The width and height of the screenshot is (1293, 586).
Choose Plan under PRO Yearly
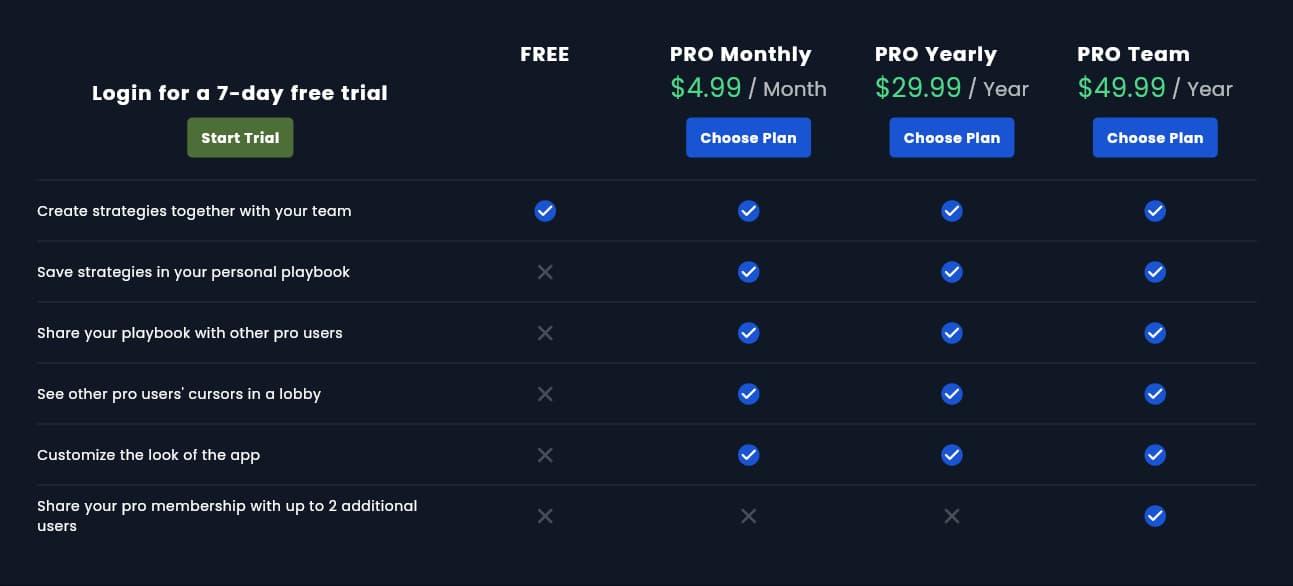(x=951, y=138)
